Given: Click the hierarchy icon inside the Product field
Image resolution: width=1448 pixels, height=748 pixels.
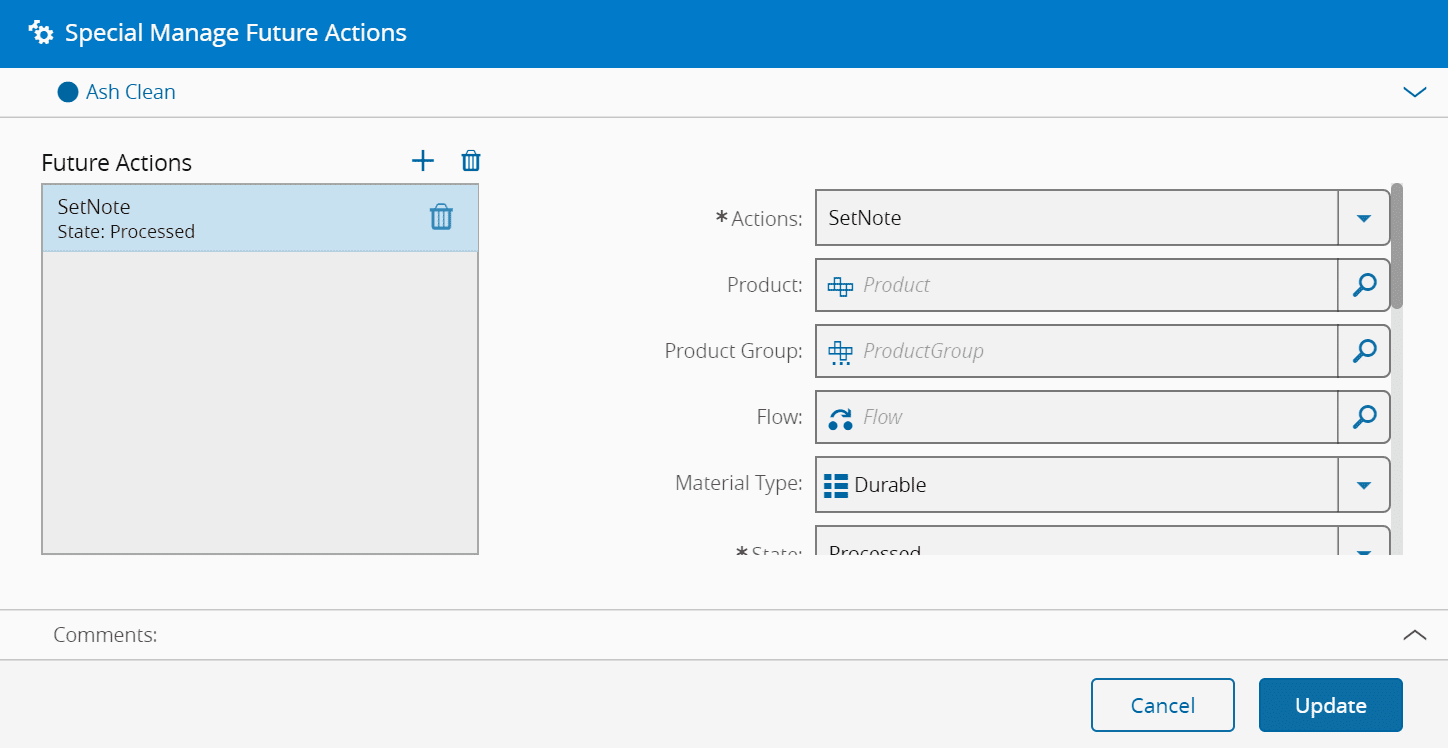Looking at the screenshot, I should (x=840, y=285).
